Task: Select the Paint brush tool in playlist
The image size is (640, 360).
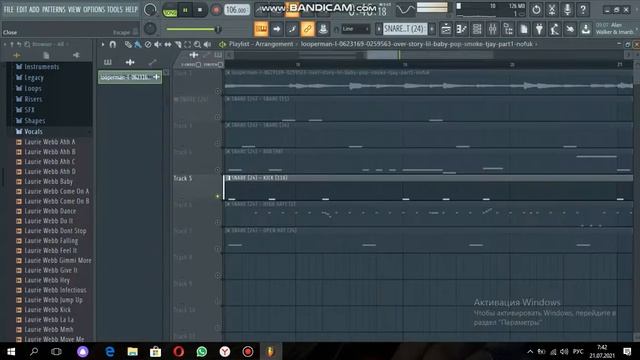Action: 138,44
